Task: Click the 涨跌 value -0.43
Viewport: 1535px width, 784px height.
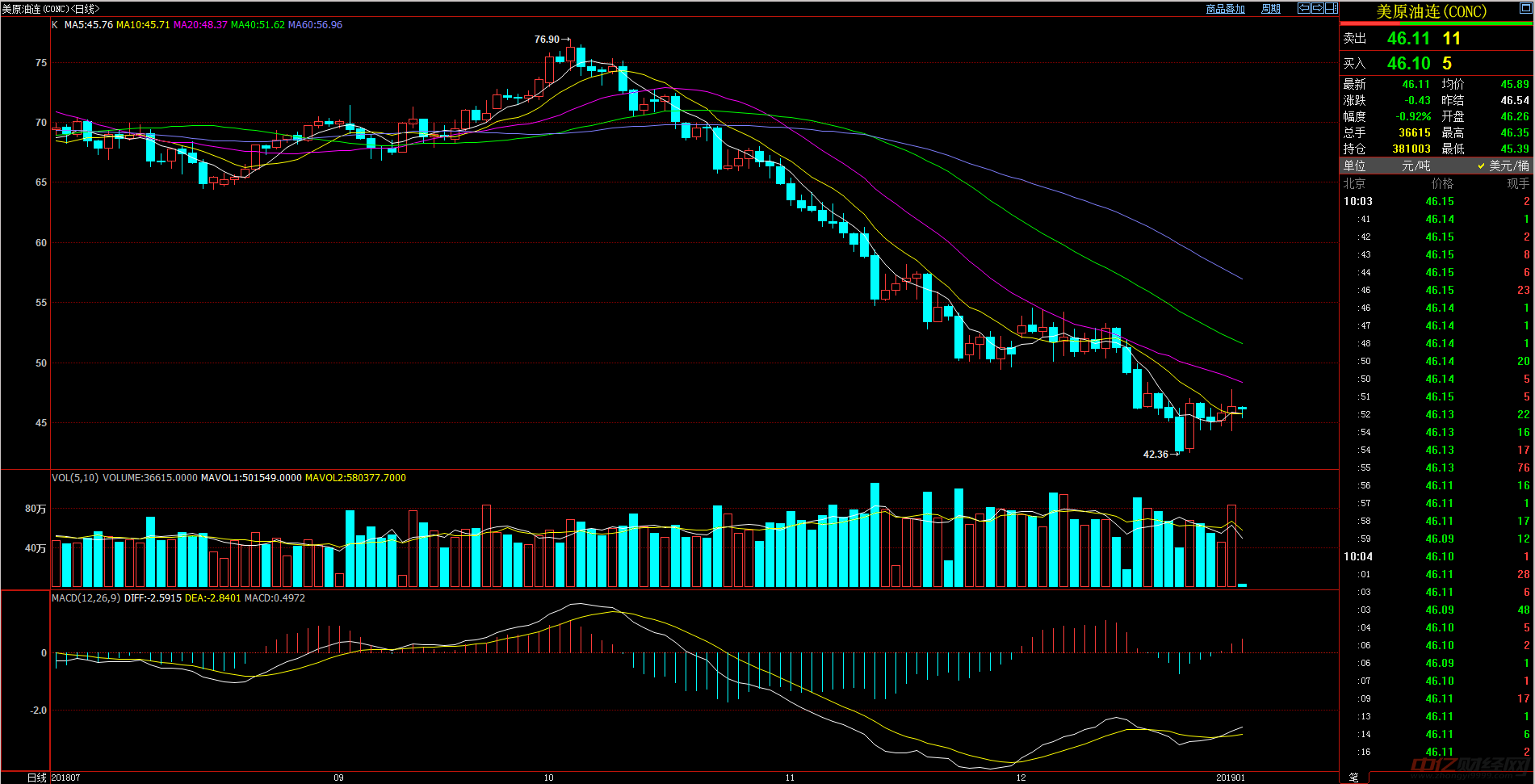Action: coord(1417,101)
